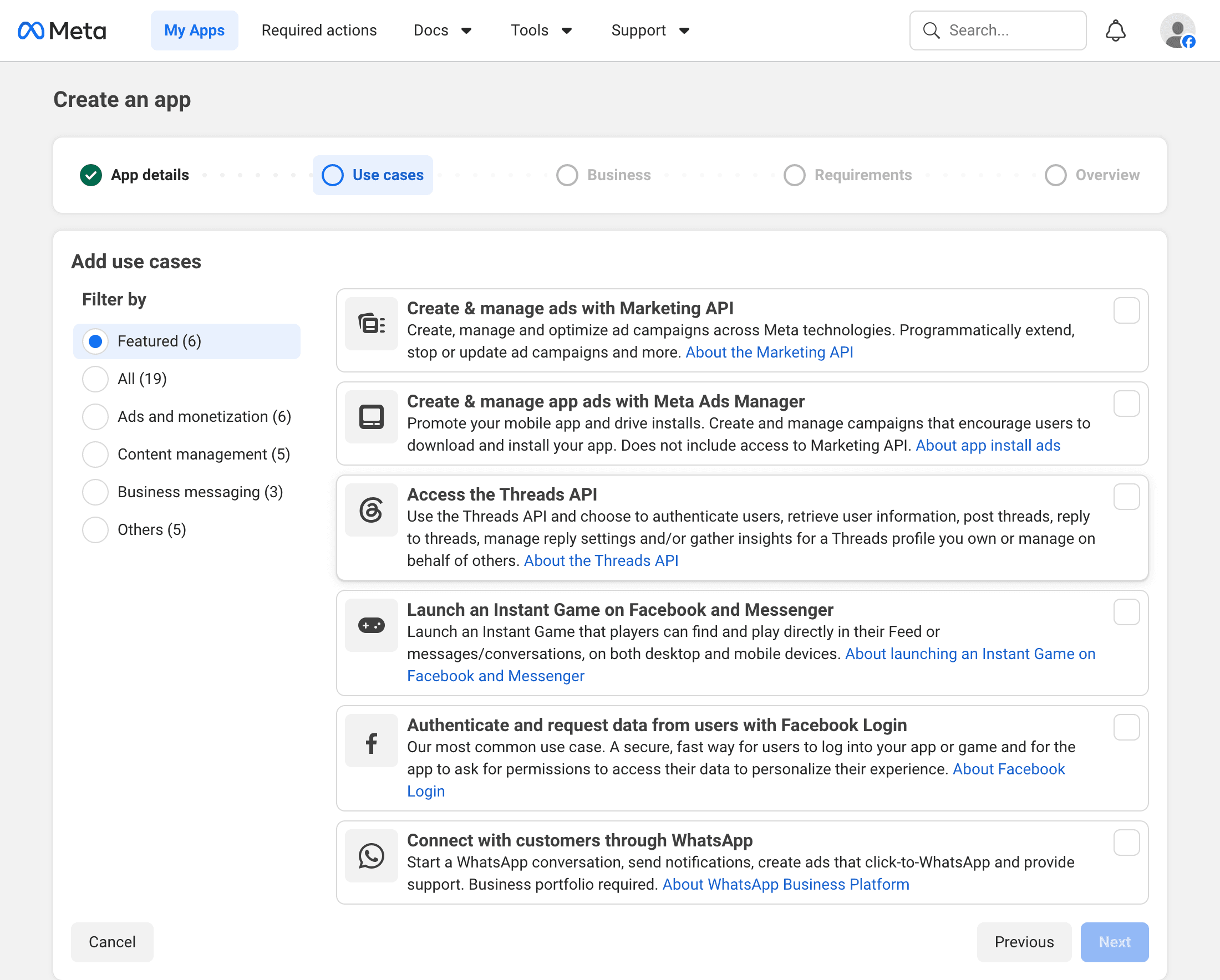The image size is (1220, 980).
Task: Expand the Support dropdown menu
Action: point(650,30)
